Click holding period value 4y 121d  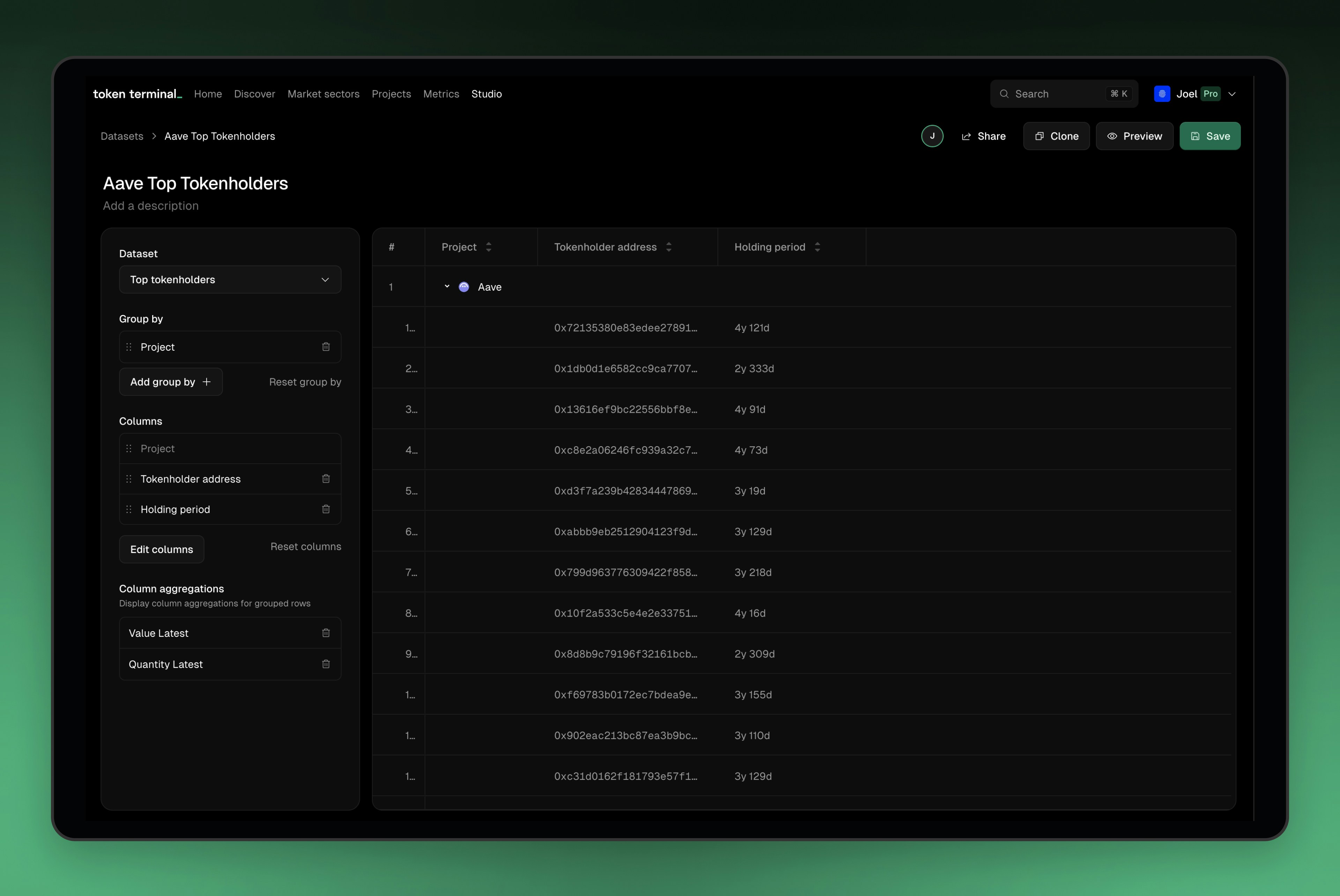(x=751, y=327)
